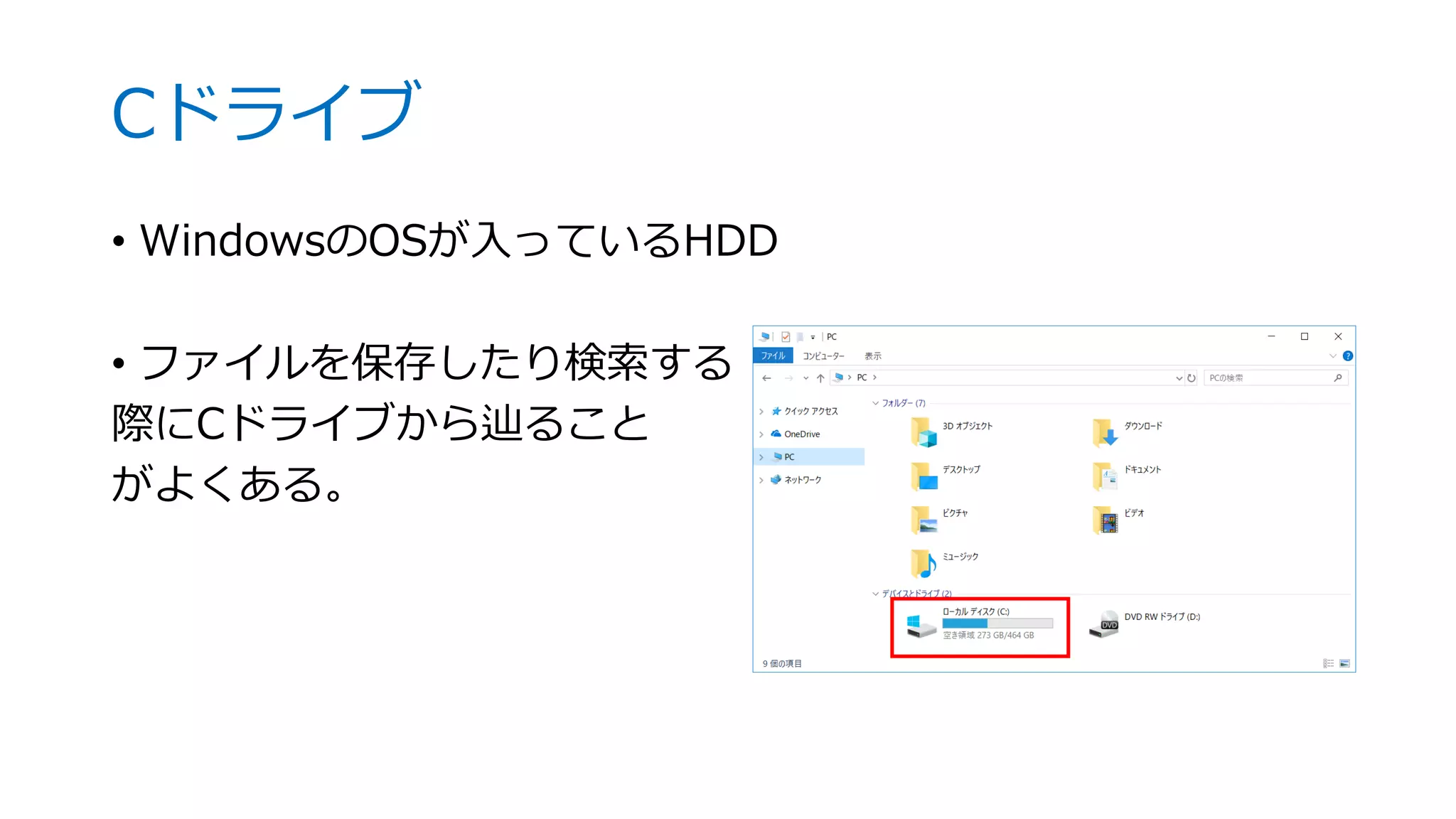The image size is (1456, 819).
Task: Click the properties checkmark quick-access icon
Action: click(786, 337)
